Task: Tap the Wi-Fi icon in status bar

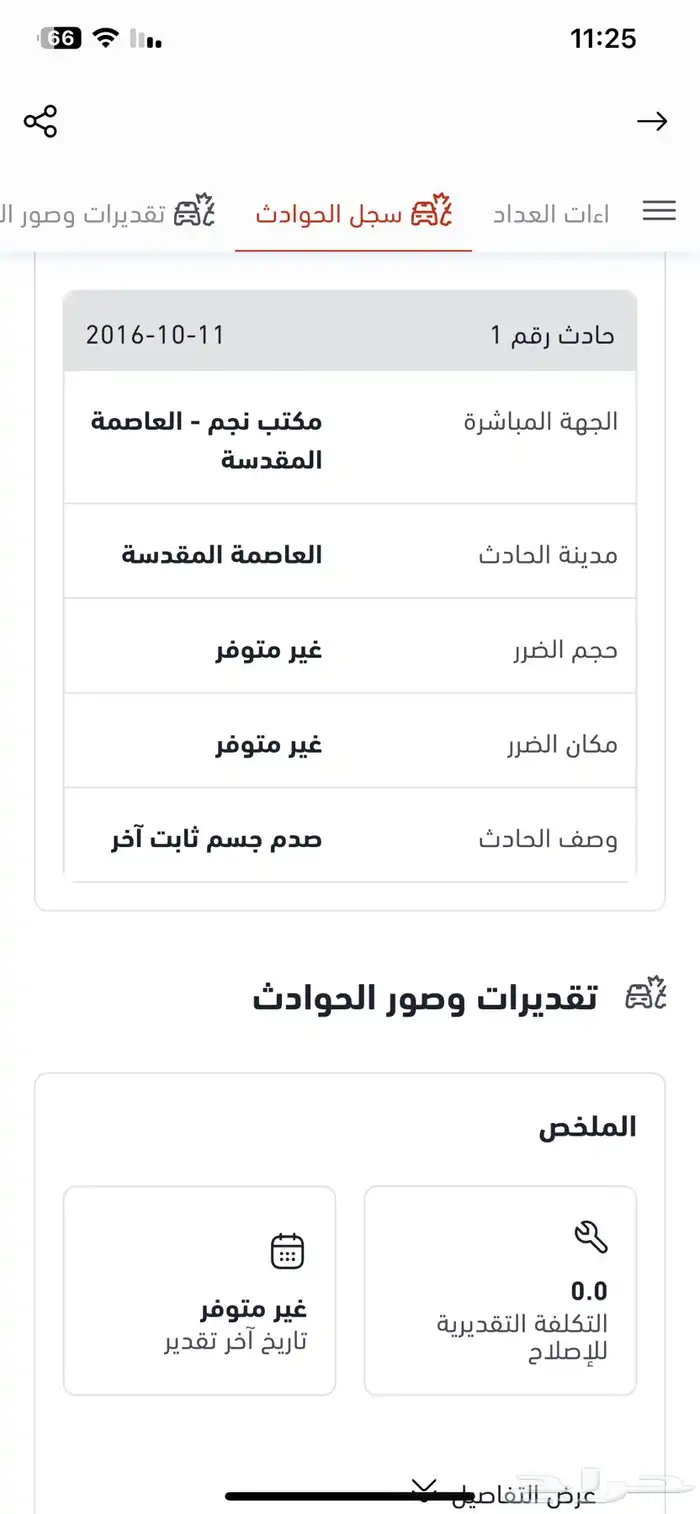Action: point(105,38)
